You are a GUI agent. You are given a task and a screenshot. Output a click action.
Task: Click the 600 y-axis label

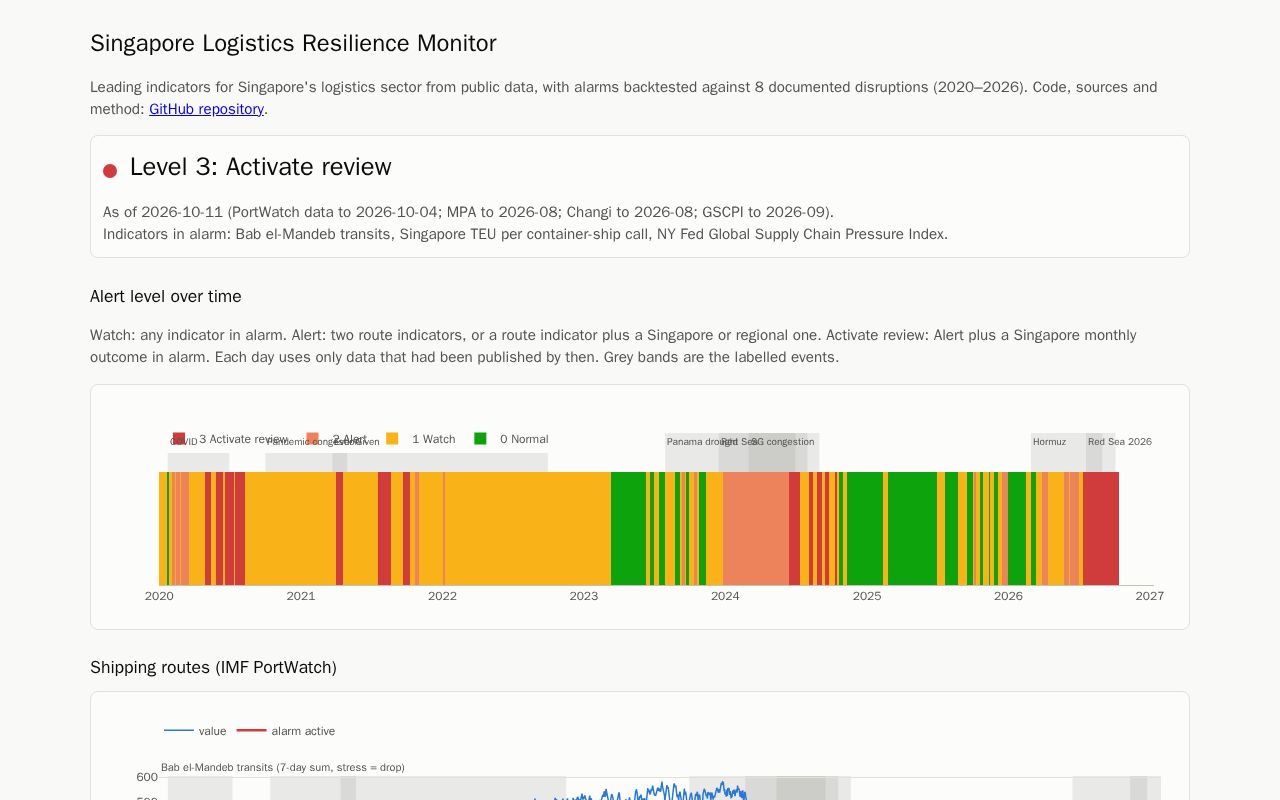[x=147, y=777]
